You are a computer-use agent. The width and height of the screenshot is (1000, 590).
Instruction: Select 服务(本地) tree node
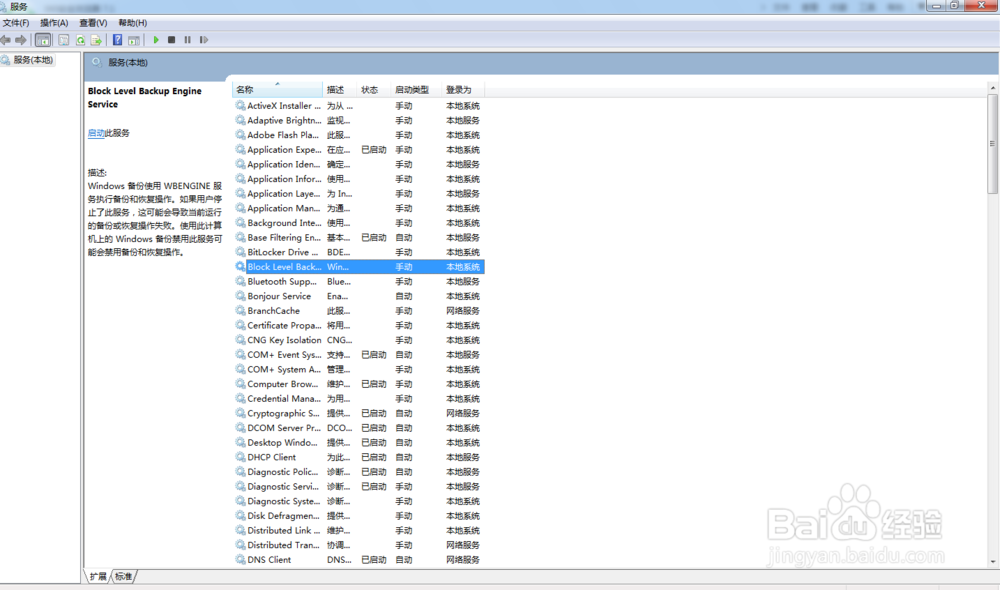[33, 60]
